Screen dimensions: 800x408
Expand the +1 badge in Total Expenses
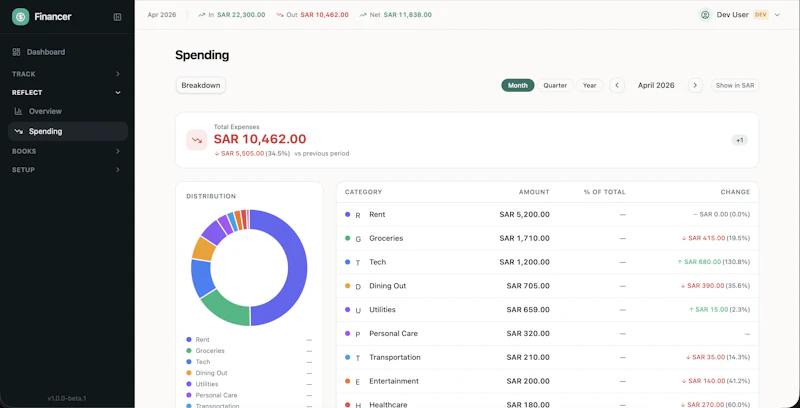[739, 140]
